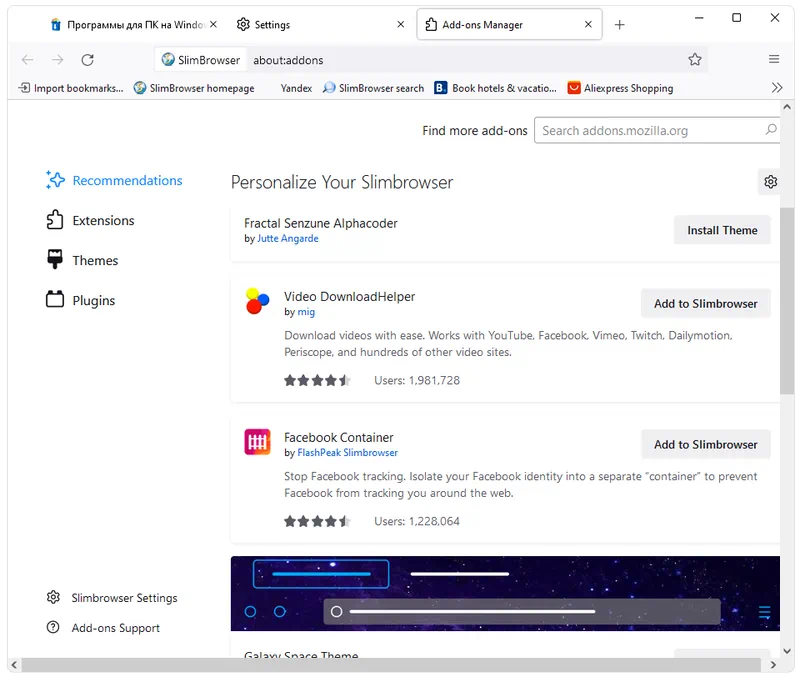
Task: Maximize the browser window
Action: 736,18
